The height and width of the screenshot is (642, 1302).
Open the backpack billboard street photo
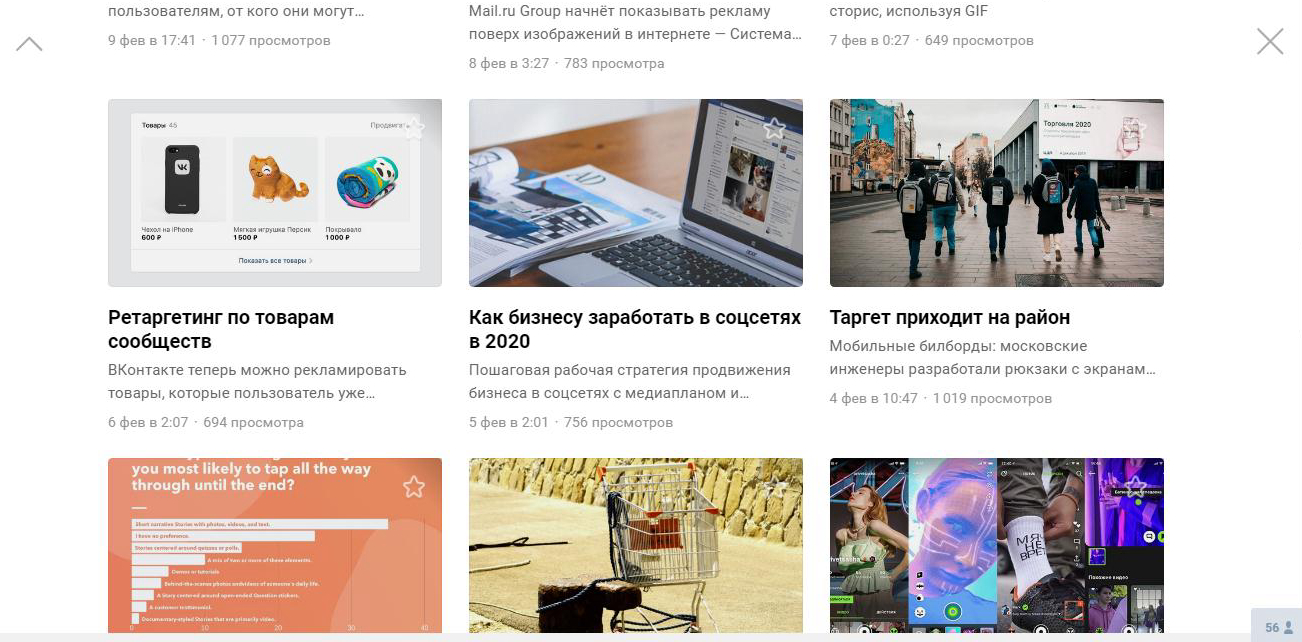point(997,193)
